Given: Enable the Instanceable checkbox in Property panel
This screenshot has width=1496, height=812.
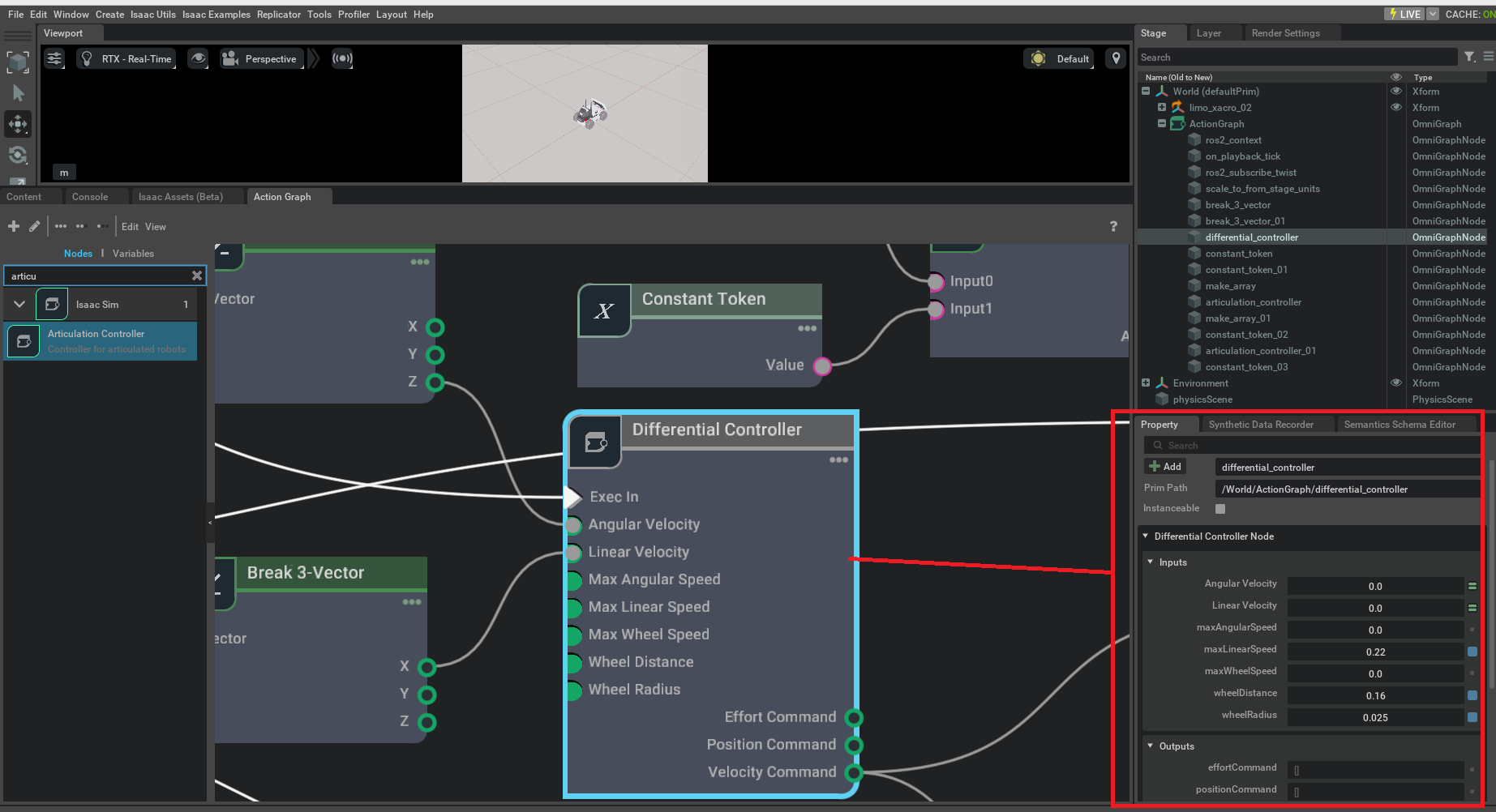Looking at the screenshot, I should tap(1220, 508).
